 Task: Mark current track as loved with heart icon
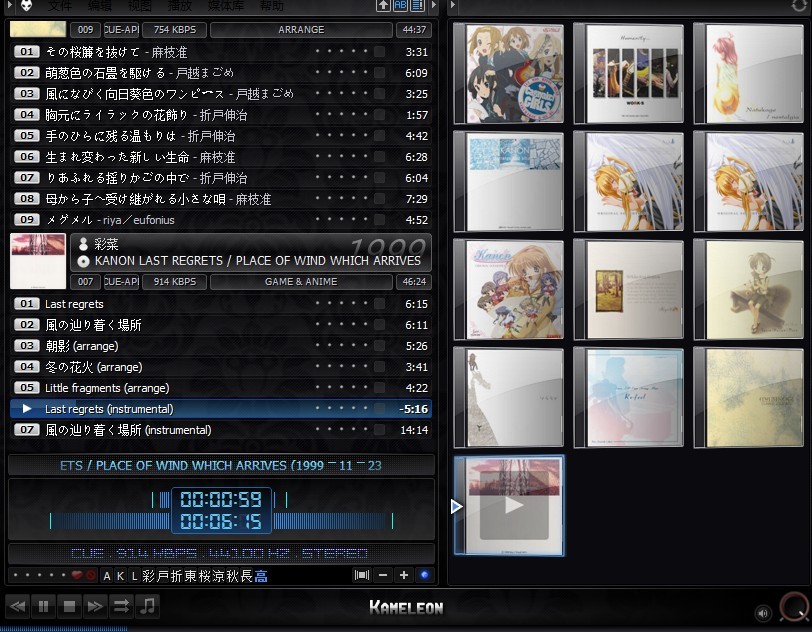click(77, 575)
